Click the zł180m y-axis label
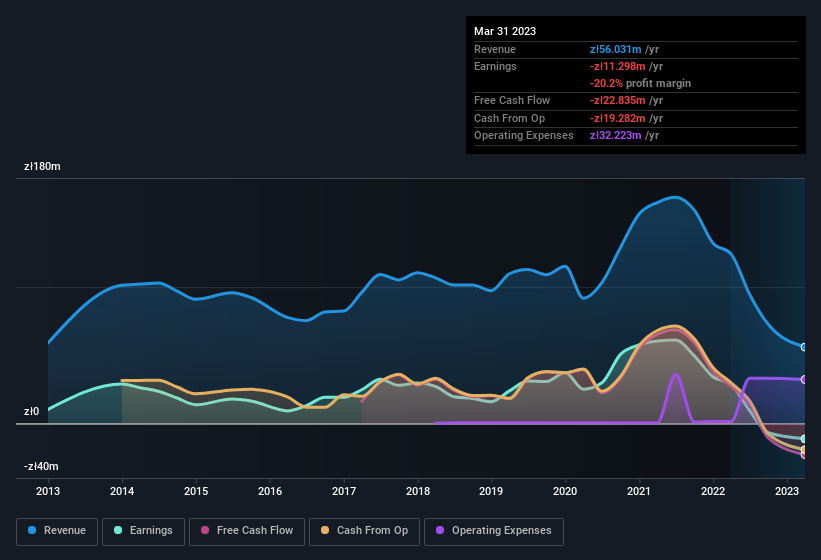This screenshot has width=821, height=560. point(42,166)
